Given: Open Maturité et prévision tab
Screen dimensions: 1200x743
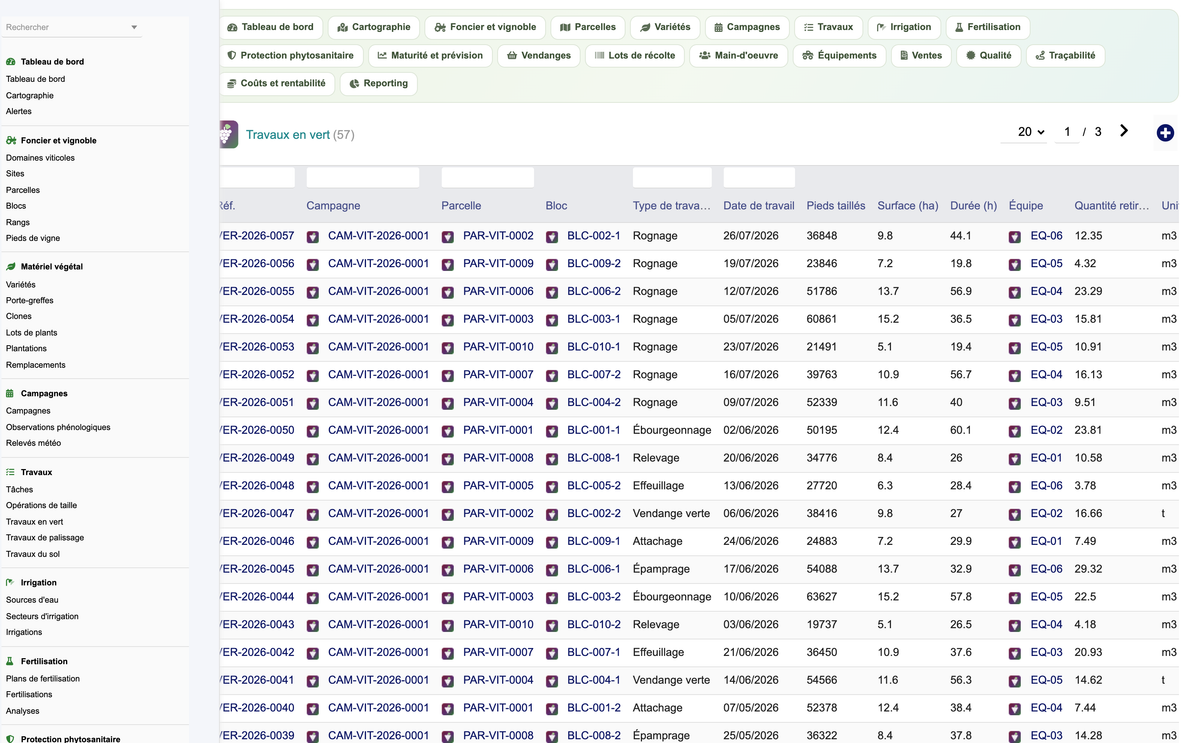Looking at the screenshot, I should [x=430, y=55].
